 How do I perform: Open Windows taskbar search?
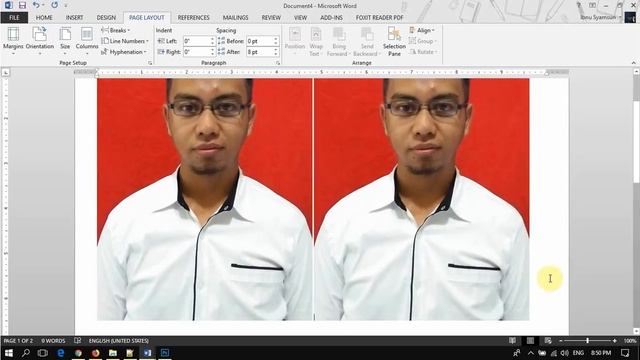pyautogui.click(x=25, y=353)
